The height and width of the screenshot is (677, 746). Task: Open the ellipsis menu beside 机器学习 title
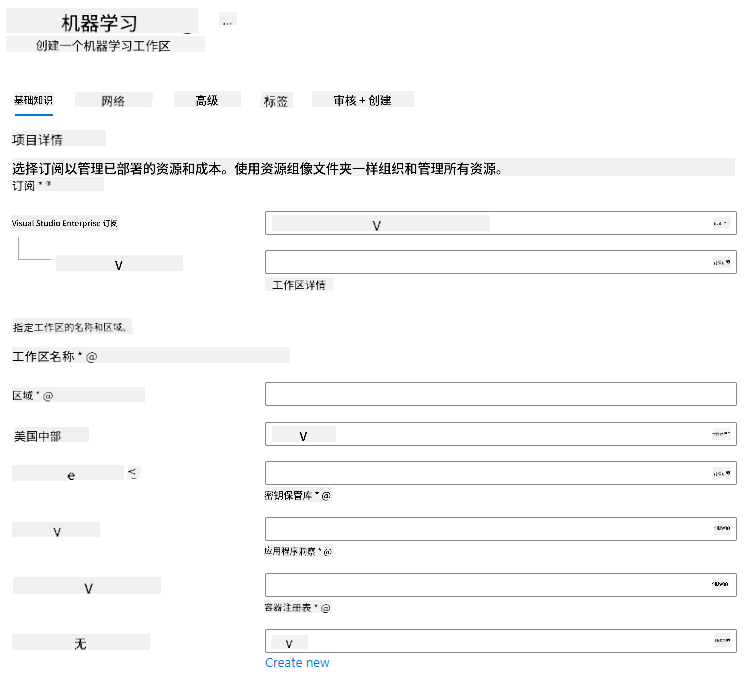pos(227,20)
